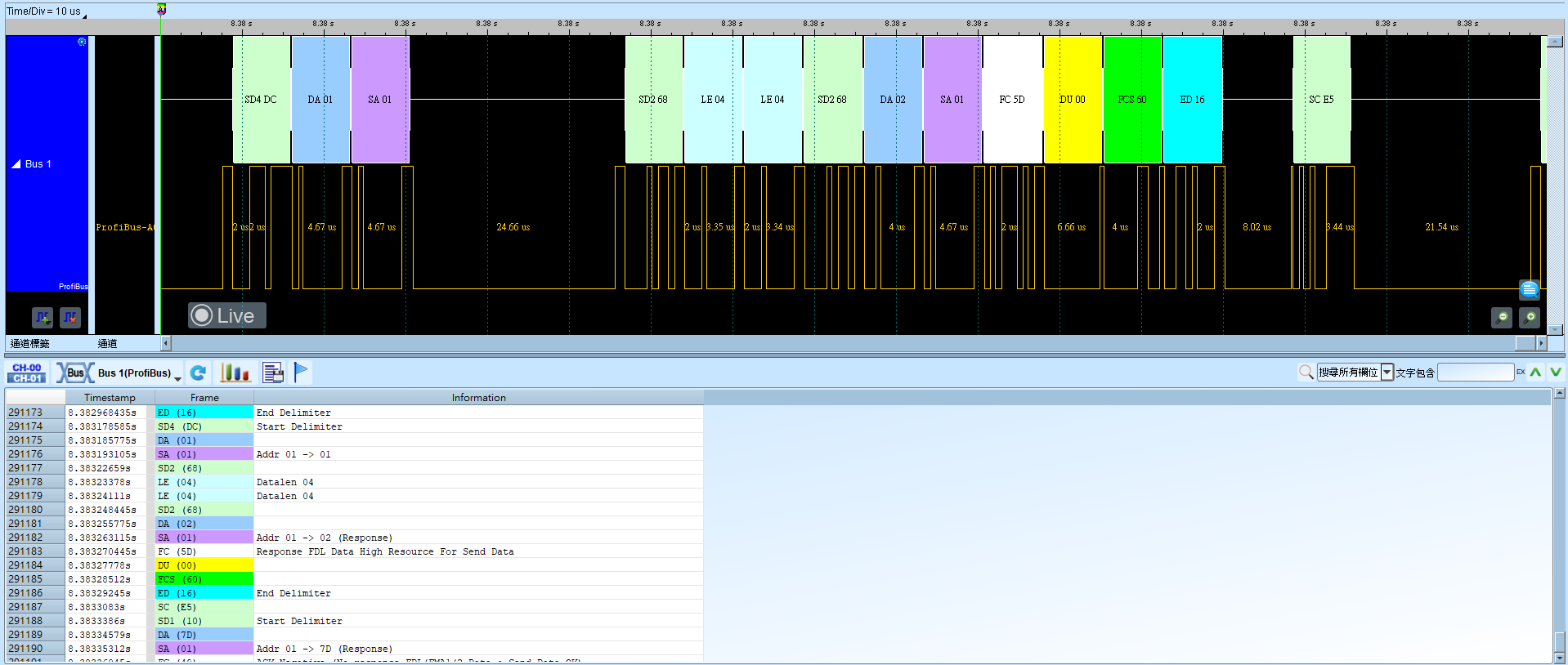Click the Frame column header
Image resolution: width=1568 pixels, height=665 pixels.
coord(204,398)
